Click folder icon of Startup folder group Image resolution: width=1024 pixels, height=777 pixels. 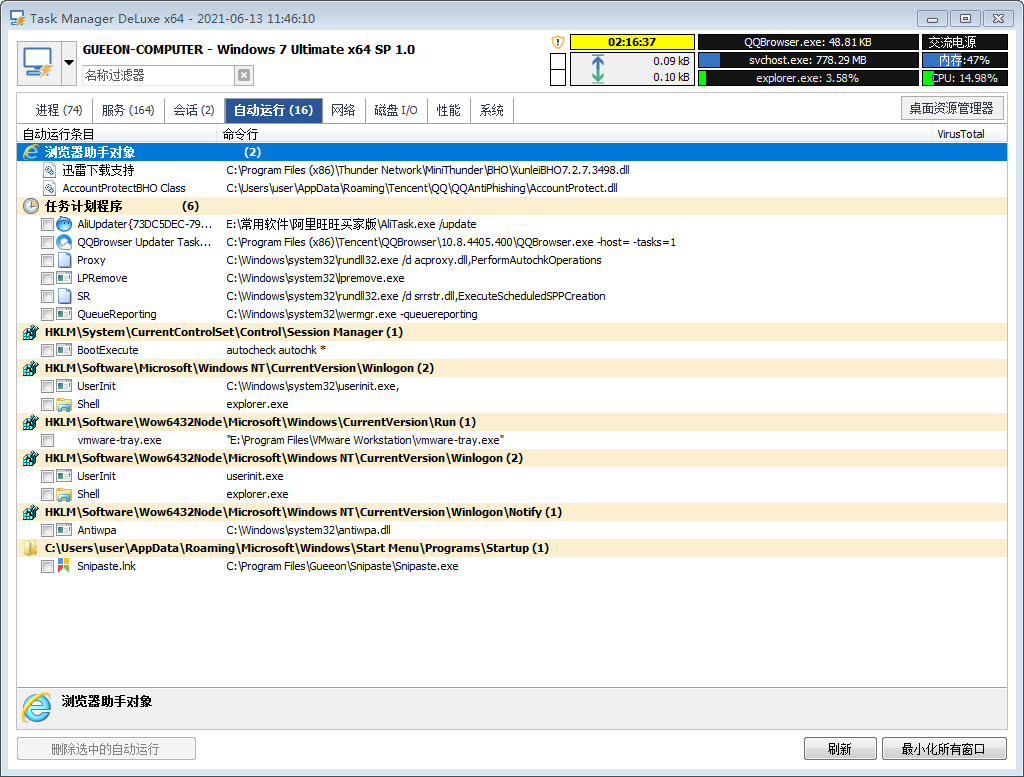31,548
